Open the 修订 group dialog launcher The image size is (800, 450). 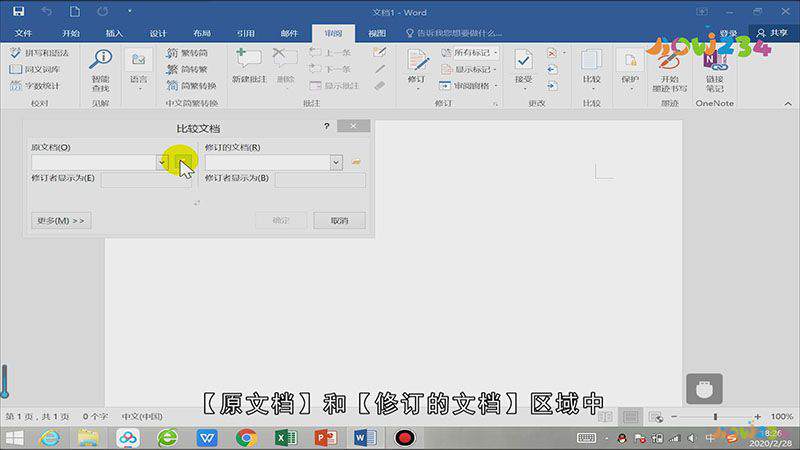[x=495, y=104]
